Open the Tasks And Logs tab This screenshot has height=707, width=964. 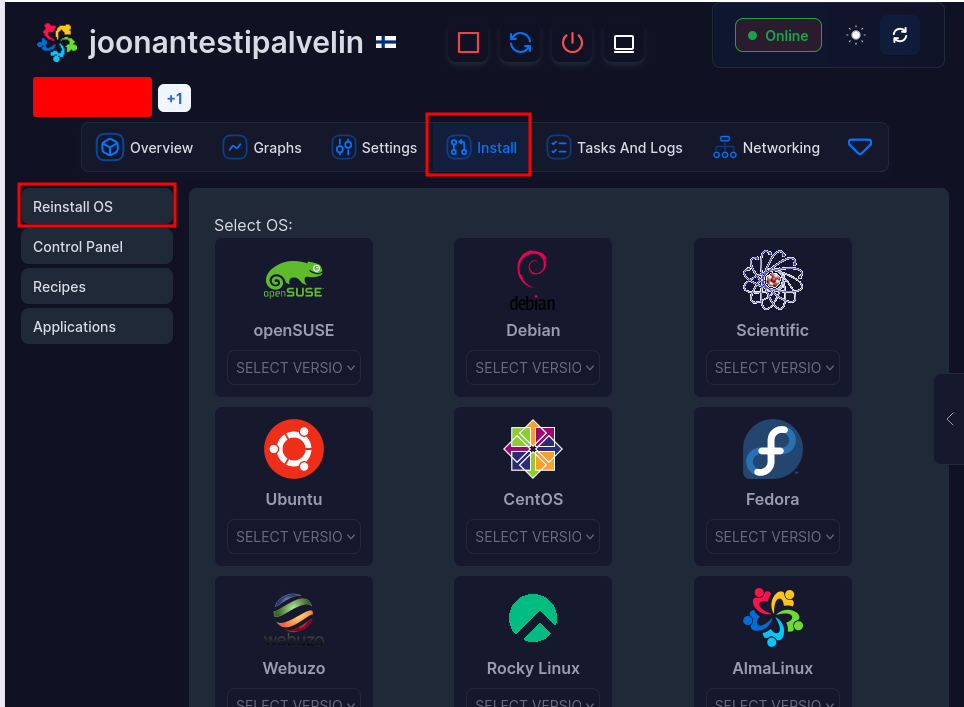pos(615,148)
